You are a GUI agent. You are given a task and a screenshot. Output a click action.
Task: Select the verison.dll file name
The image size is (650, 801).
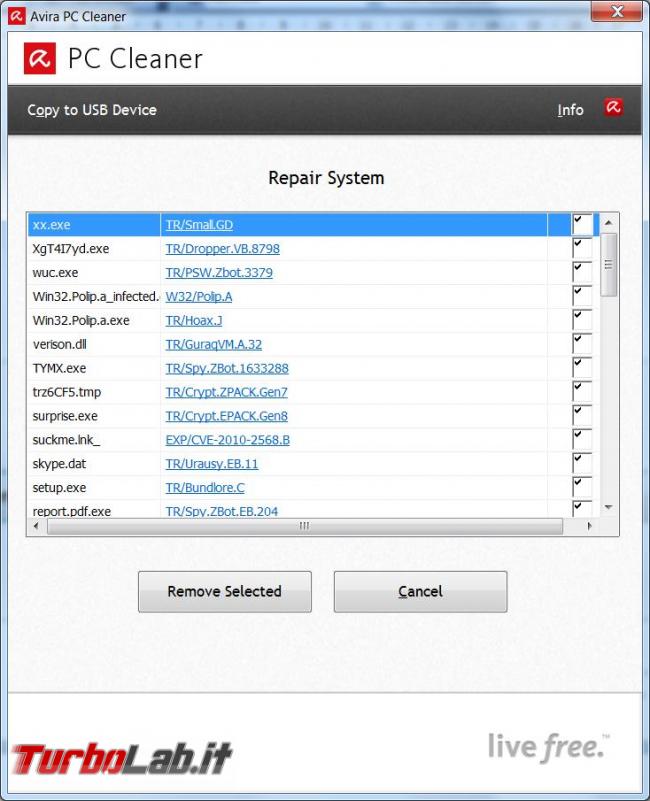[60, 344]
